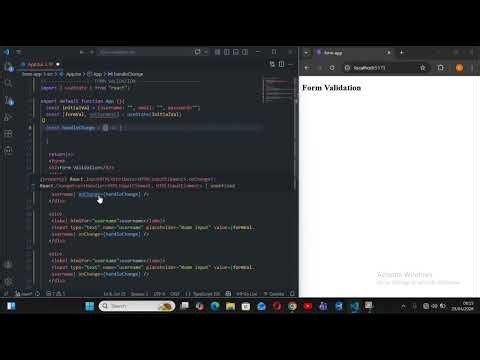Click the line and column status indicator
The image size is (480, 360).
click(115, 294)
